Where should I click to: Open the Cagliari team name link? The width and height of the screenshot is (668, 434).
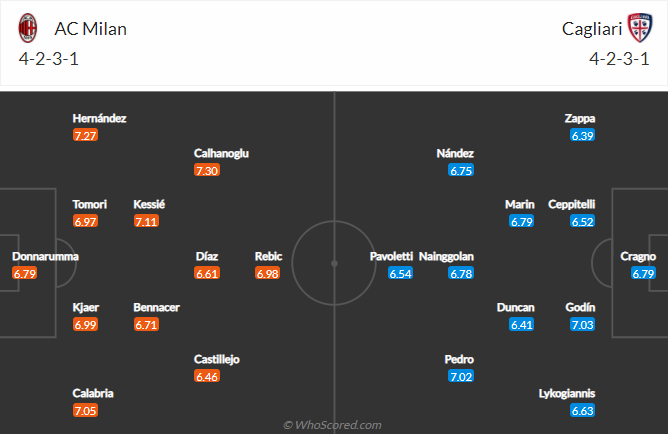coord(588,28)
